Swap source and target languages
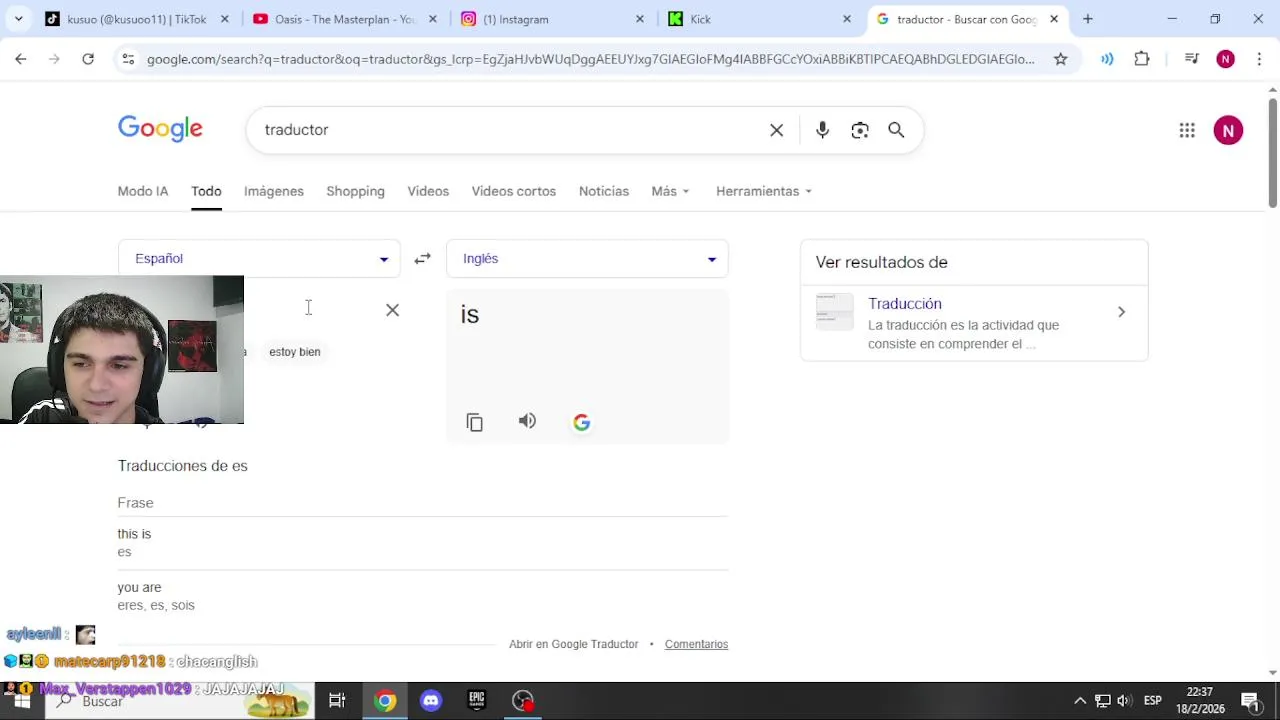Image resolution: width=1280 pixels, height=720 pixels. click(422, 258)
